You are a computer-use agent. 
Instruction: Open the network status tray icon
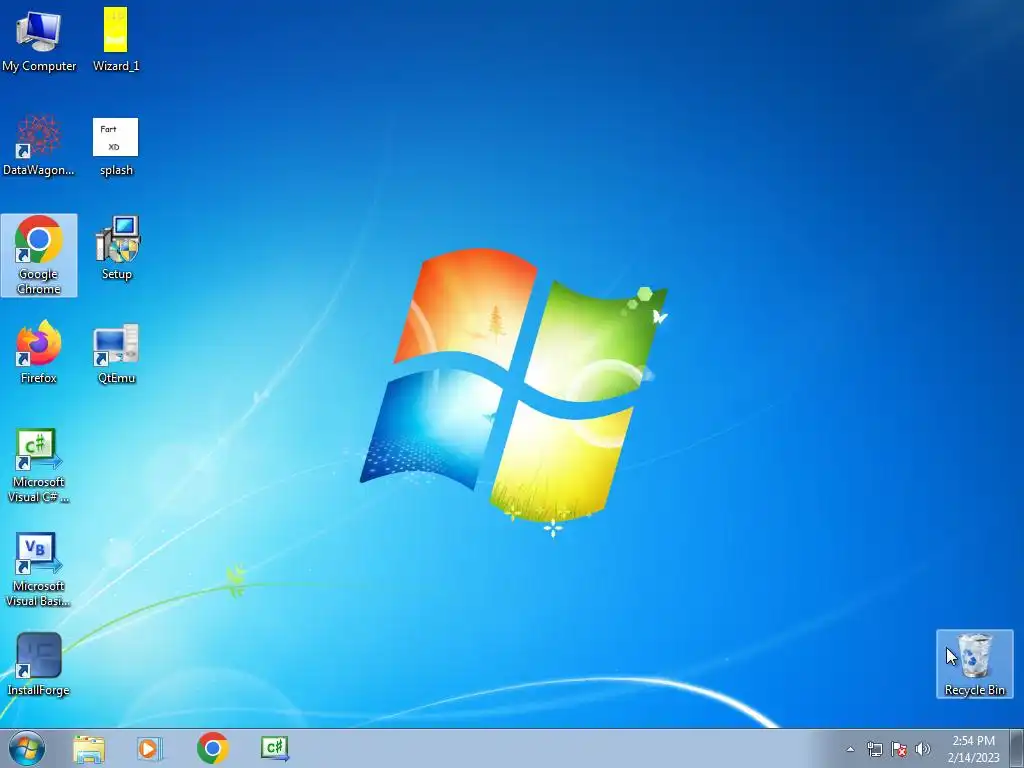874,749
